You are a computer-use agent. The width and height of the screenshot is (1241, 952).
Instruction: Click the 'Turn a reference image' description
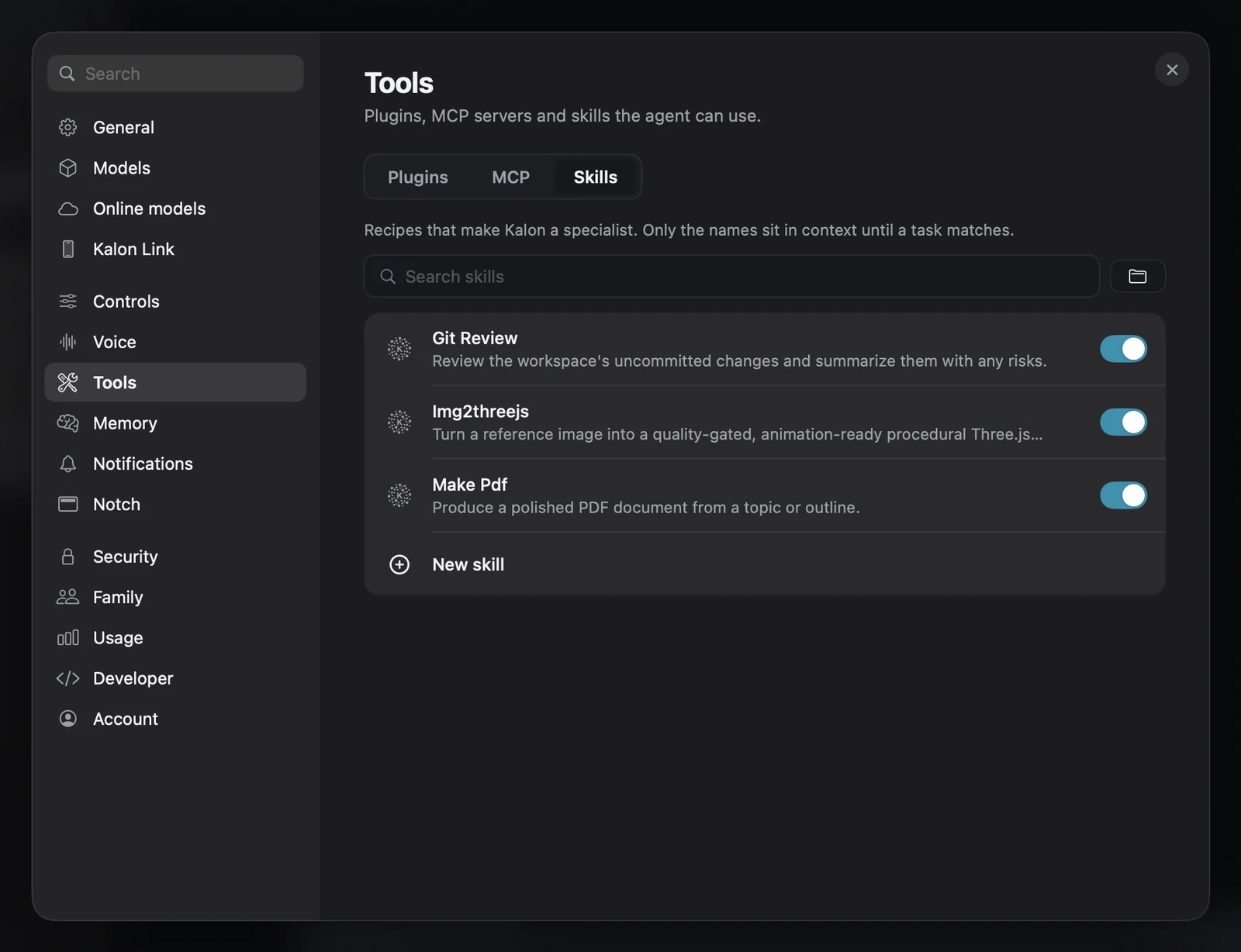point(738,434)
